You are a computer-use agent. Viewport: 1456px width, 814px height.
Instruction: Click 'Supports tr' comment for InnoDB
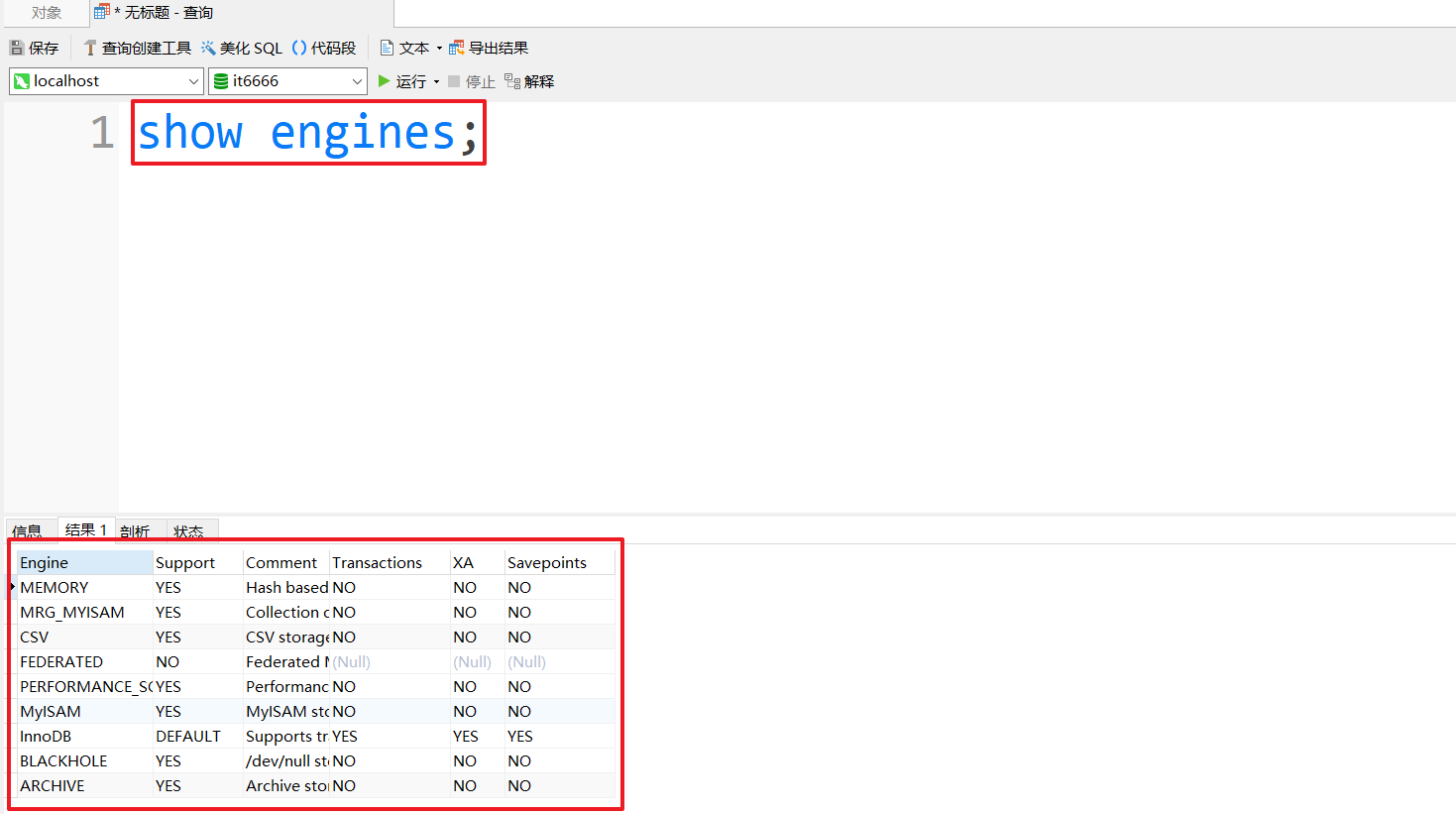click(286, 736)
